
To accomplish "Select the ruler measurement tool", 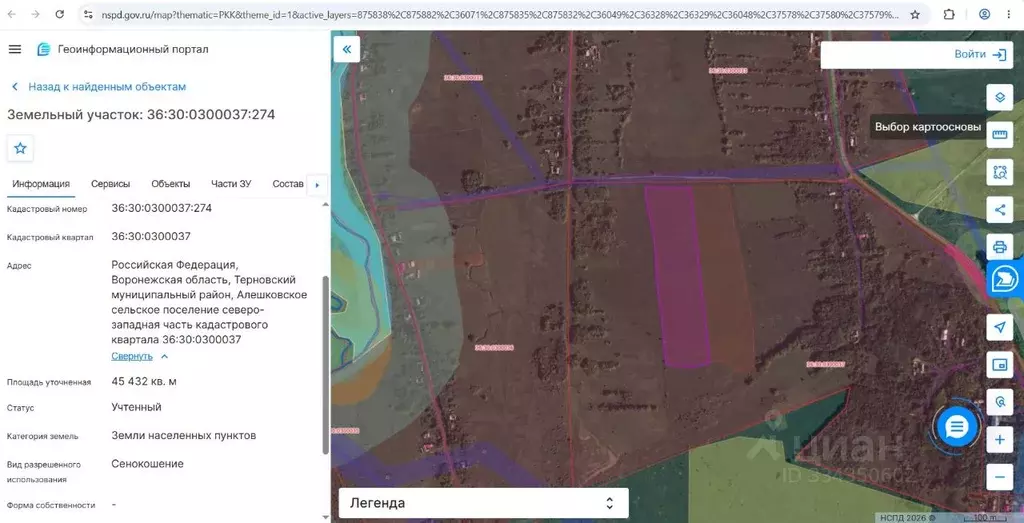I will [999, 135].
